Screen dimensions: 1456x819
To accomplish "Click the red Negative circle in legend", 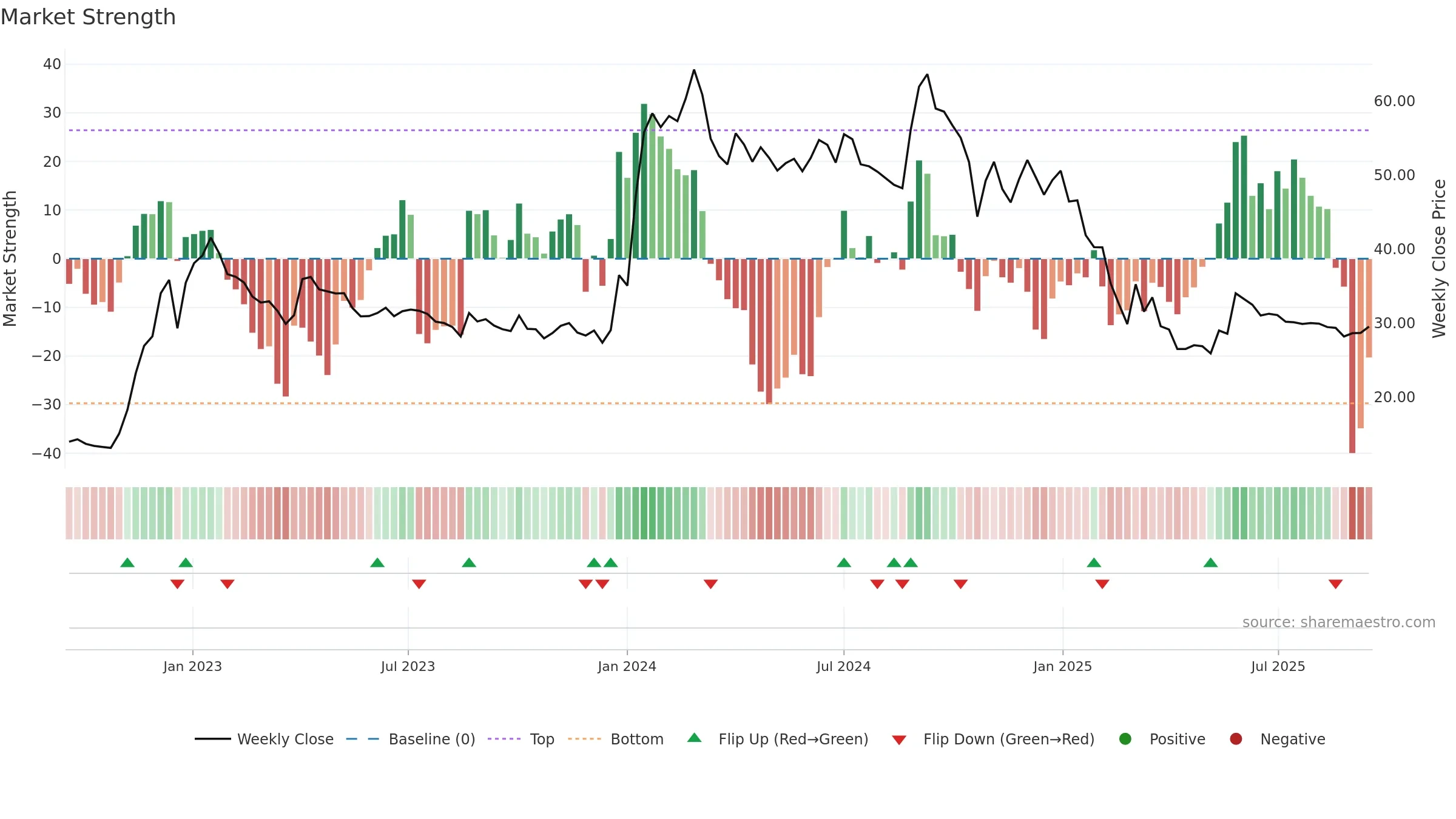I will click(x=1236, y=739).
